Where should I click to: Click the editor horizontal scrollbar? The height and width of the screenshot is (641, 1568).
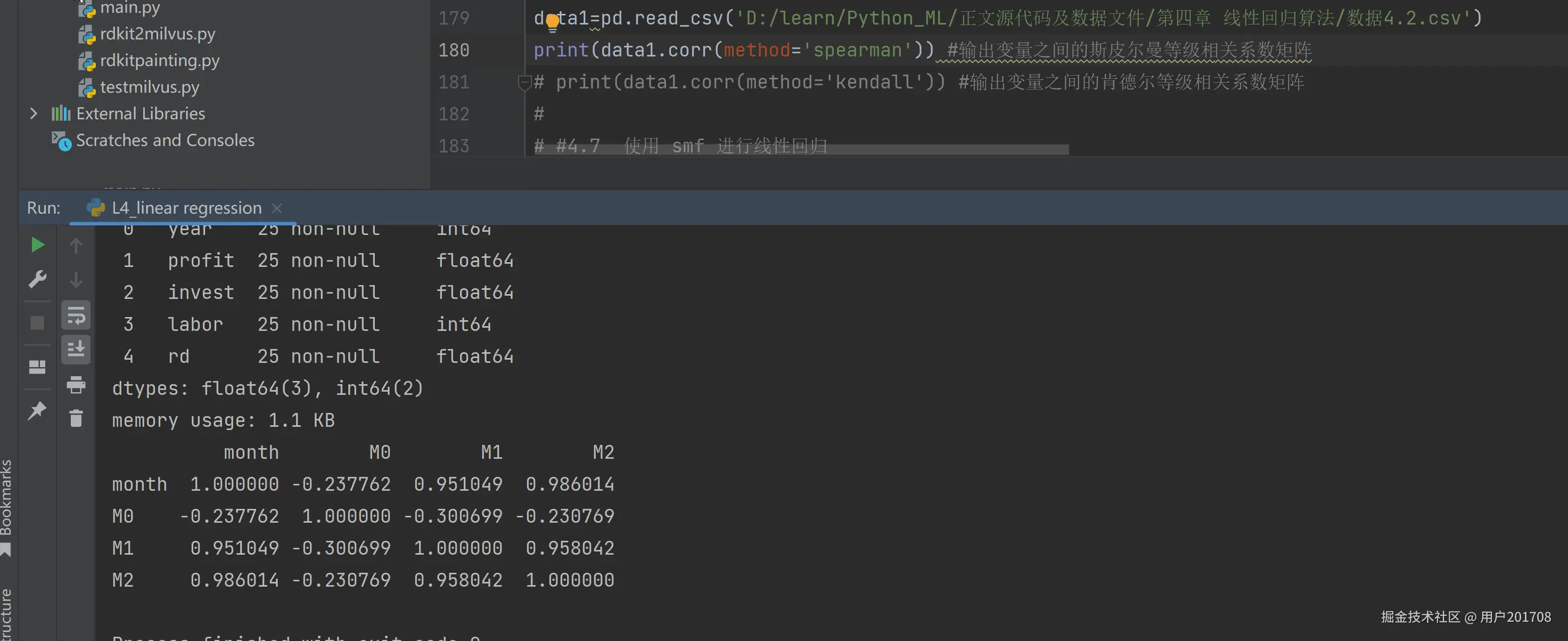[801, 150]
